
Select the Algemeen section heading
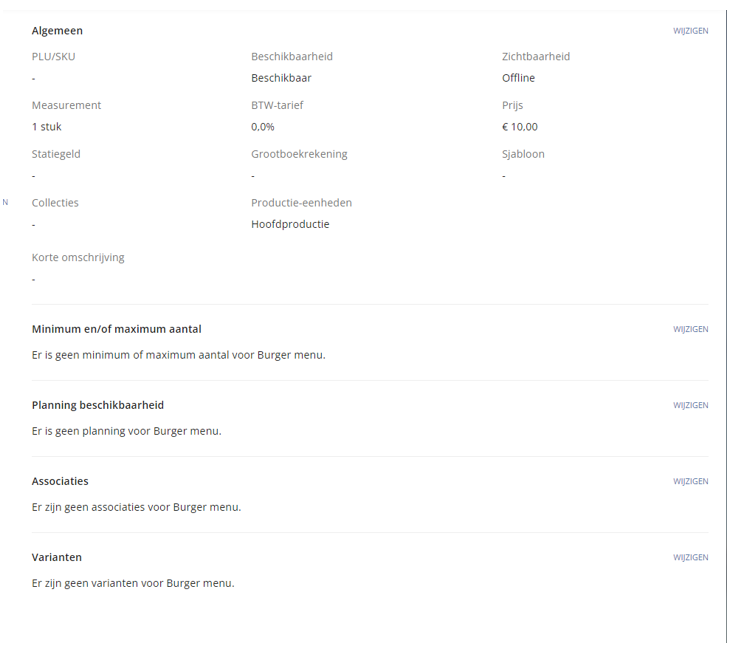point(57,31)
